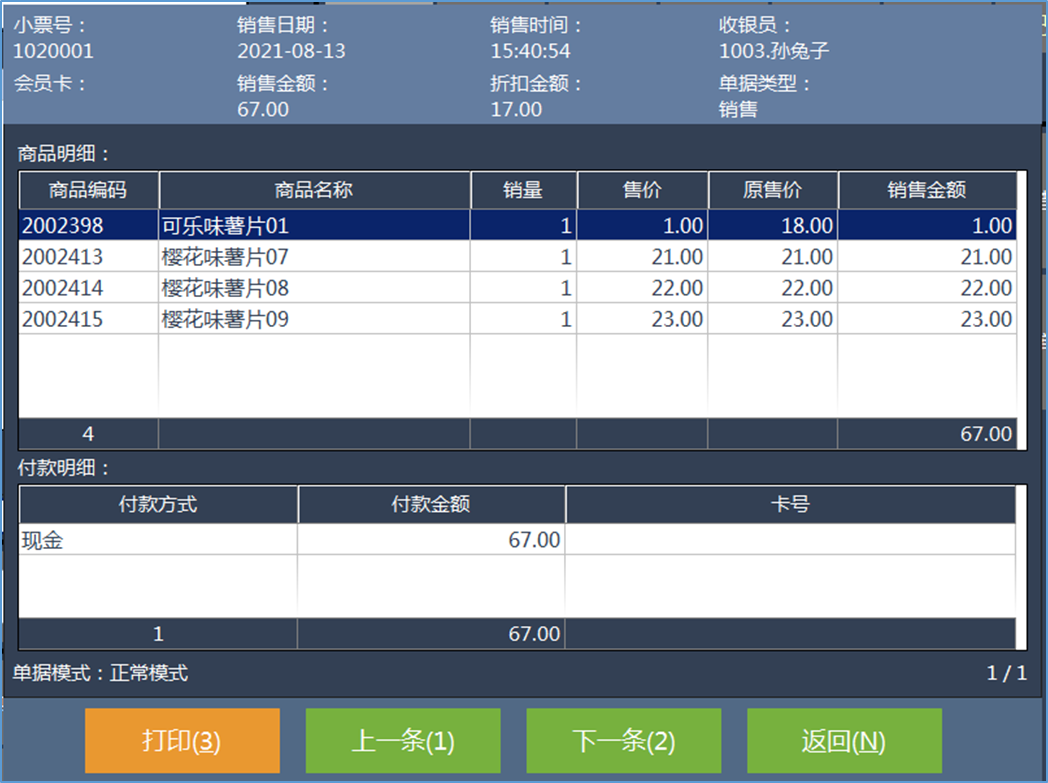Screen dimensions: 1048x783
Task: Click sale price 21.00 of 樱花味薯片07
Action: tap(677, 257)
